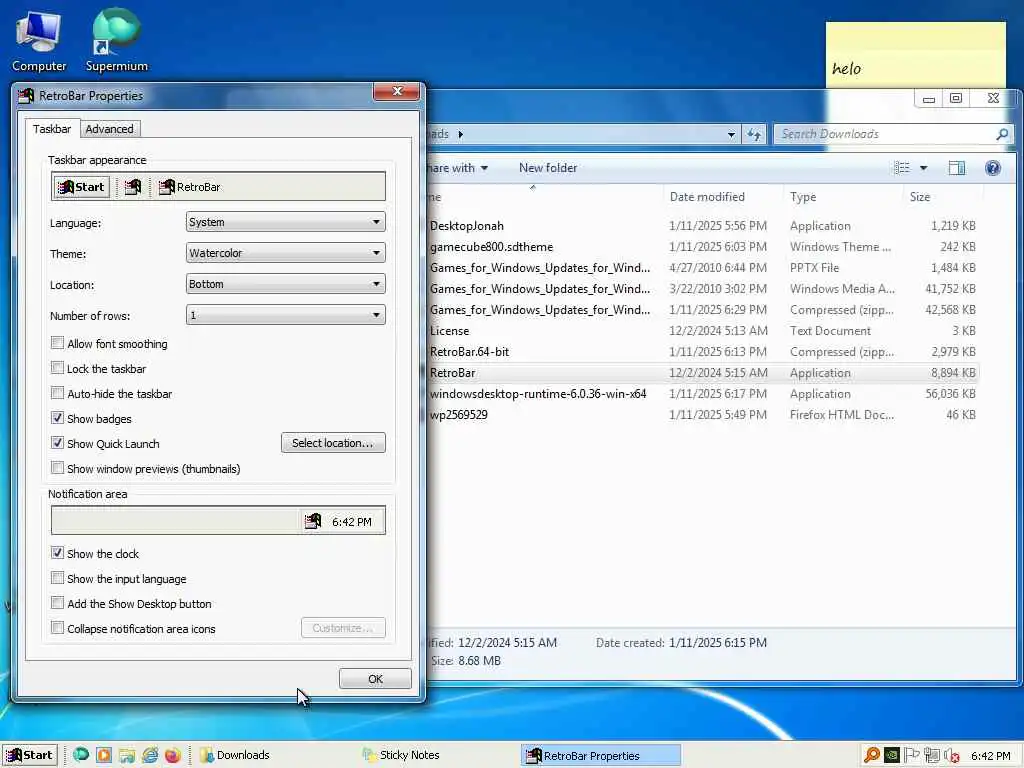Viewport: 1024px width, 768px height.
Task: Click the tray icon in Notification area preview
Action: (x=313, y=521)
